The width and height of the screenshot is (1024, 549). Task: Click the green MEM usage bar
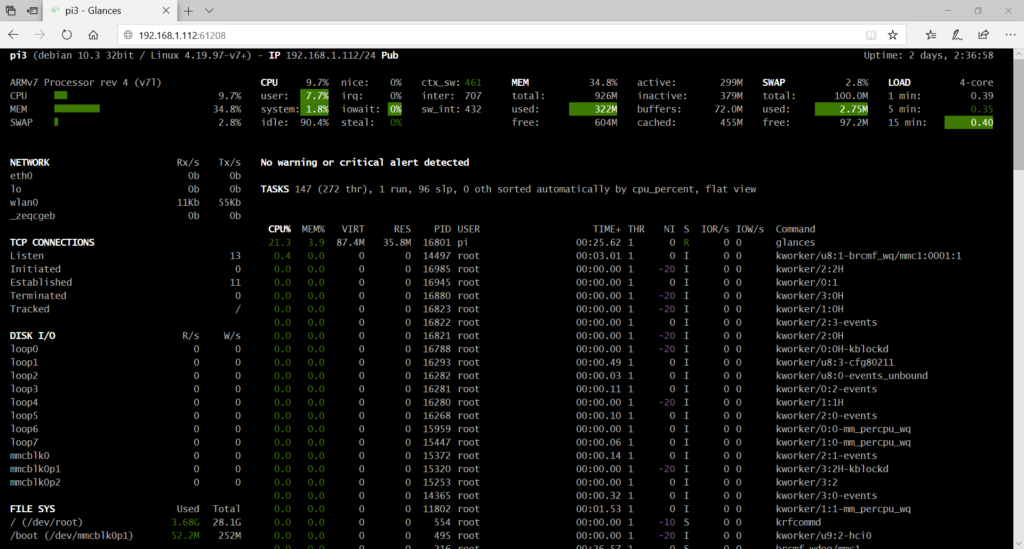click(76, 109)
